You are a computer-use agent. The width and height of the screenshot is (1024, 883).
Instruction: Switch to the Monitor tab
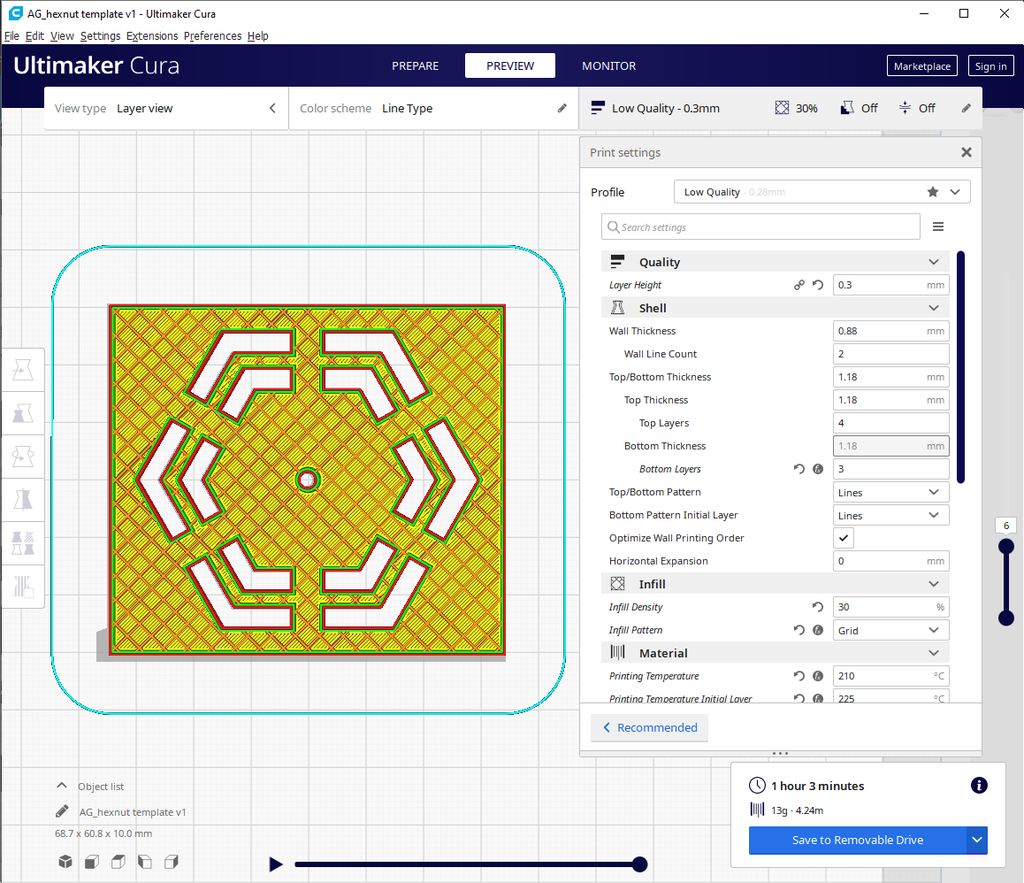click(608, 66)
